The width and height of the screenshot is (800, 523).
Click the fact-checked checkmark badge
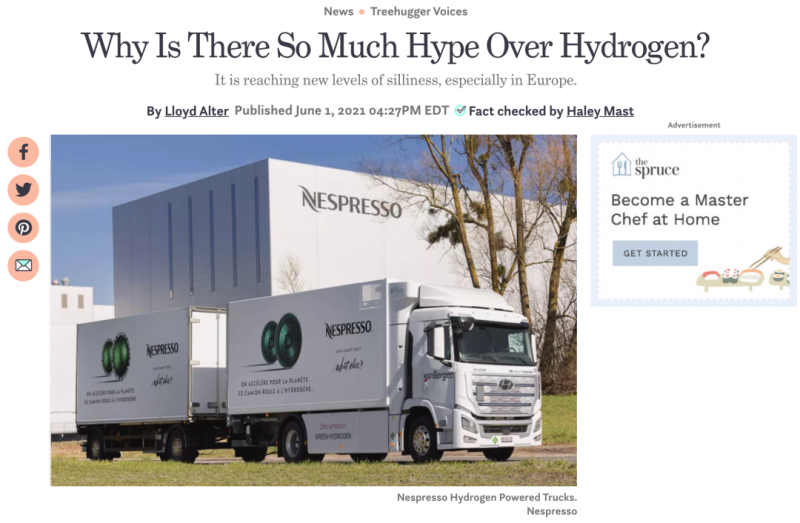coord(460,111)
